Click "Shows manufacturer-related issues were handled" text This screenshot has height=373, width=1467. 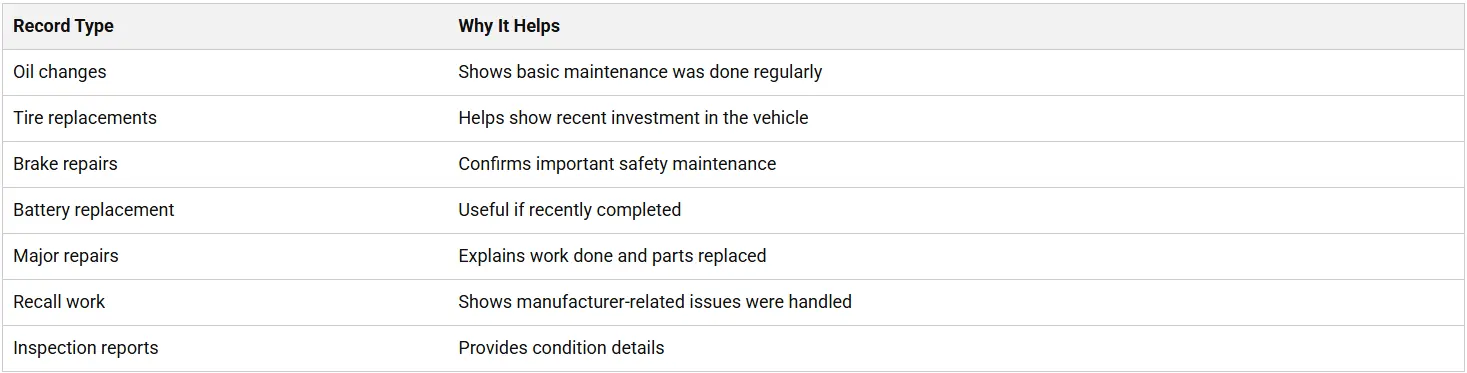[x=655, y=302]
